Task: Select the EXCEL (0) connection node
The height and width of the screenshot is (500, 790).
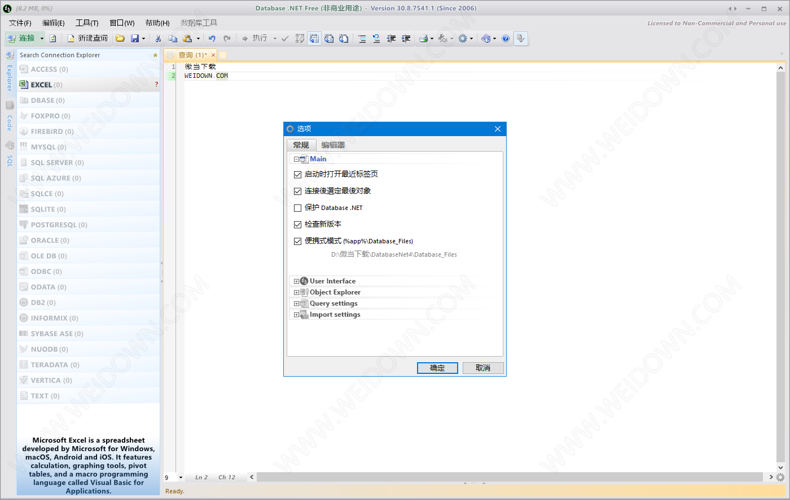Action: click(89, 85)
